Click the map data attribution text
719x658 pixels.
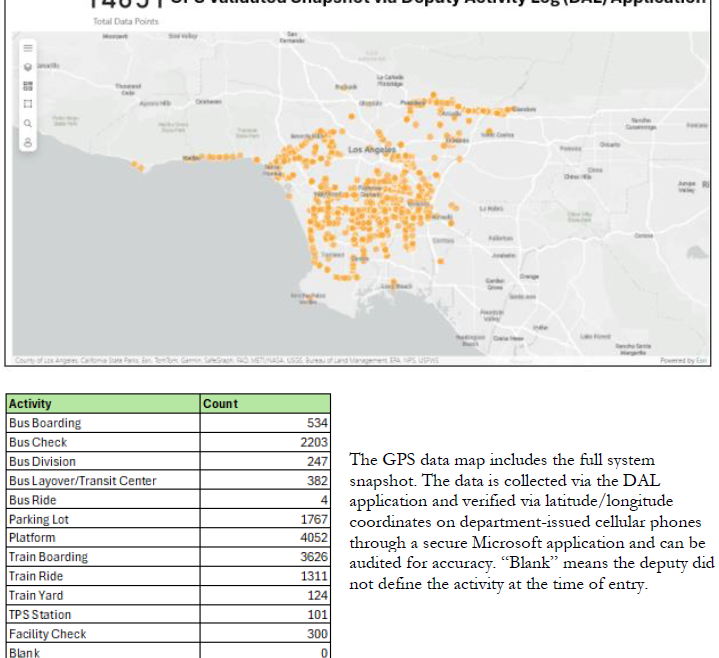tap(200, 360)
